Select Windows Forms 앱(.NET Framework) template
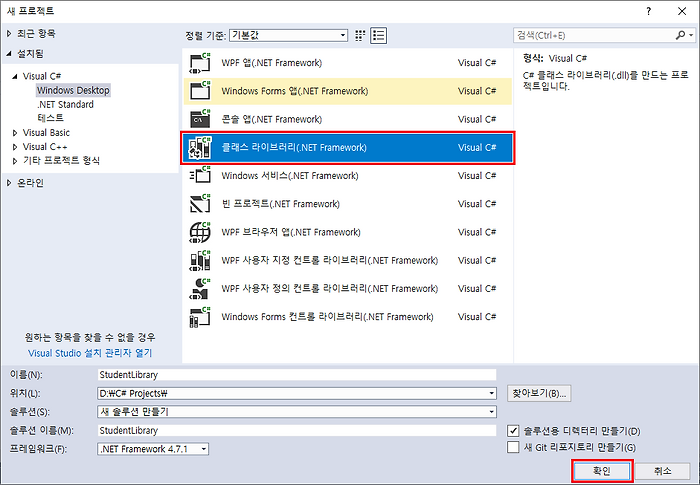The height and width of the screenshot is (485, 700). 348,91
